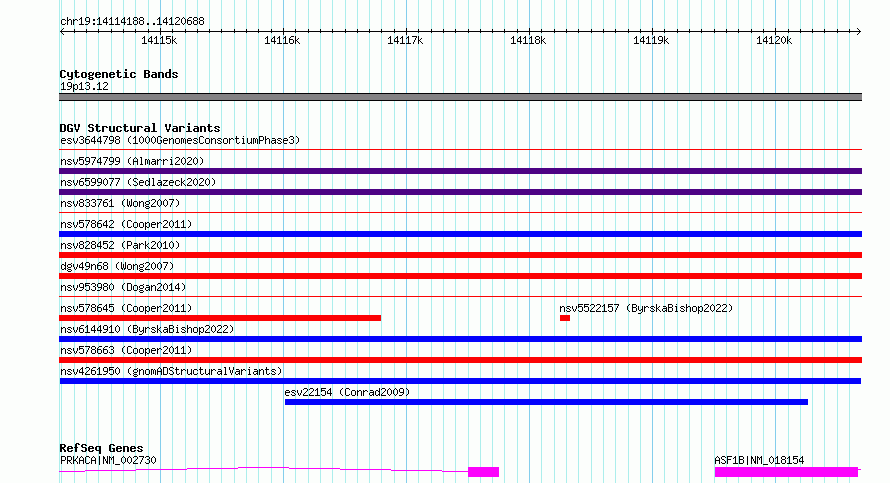This screenshot has width=890, height=483.
Task: Open variant esv3644798 (1000GenomesConsortiumPhase3)
Action: click(x=180, y=140)
